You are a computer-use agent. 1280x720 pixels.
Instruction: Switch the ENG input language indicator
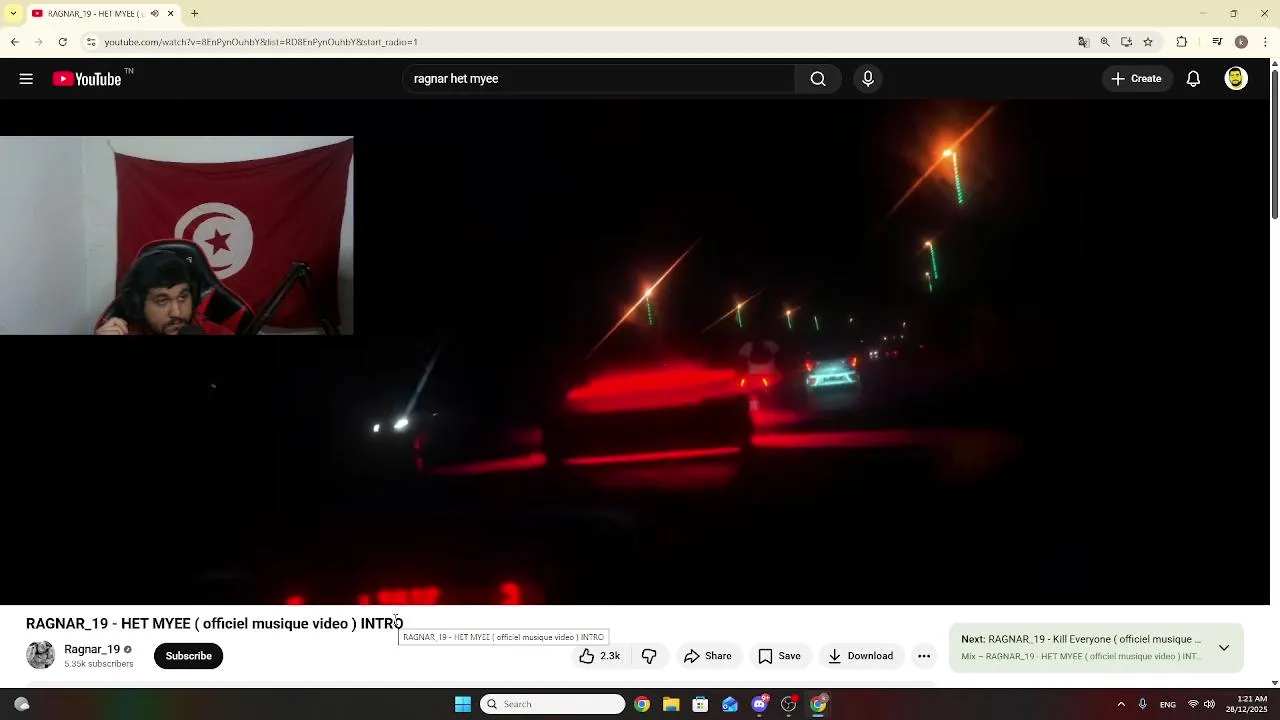coord(1168,705)
